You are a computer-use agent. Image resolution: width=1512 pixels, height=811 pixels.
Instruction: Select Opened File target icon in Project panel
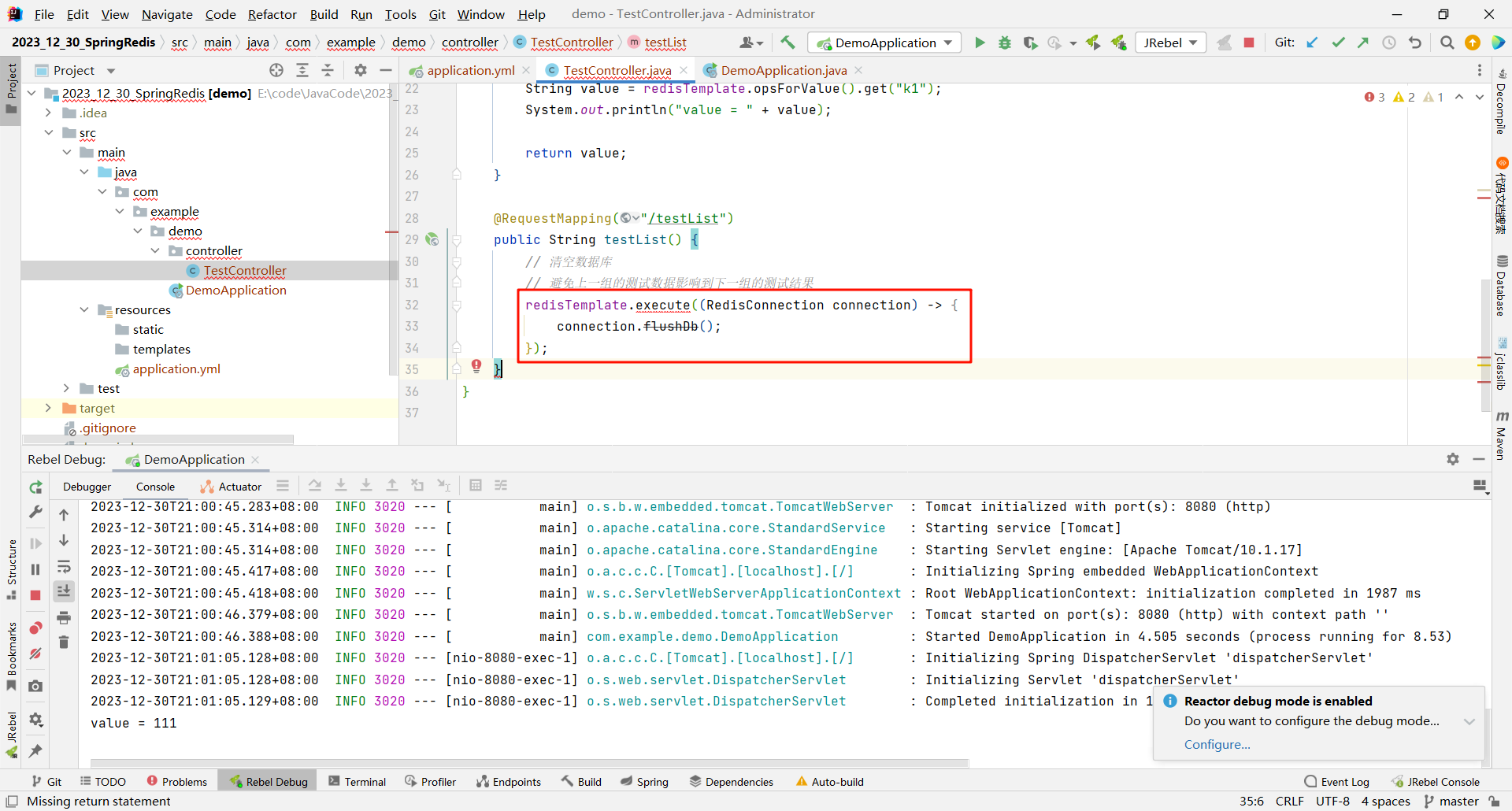click(x=276, y=70)
